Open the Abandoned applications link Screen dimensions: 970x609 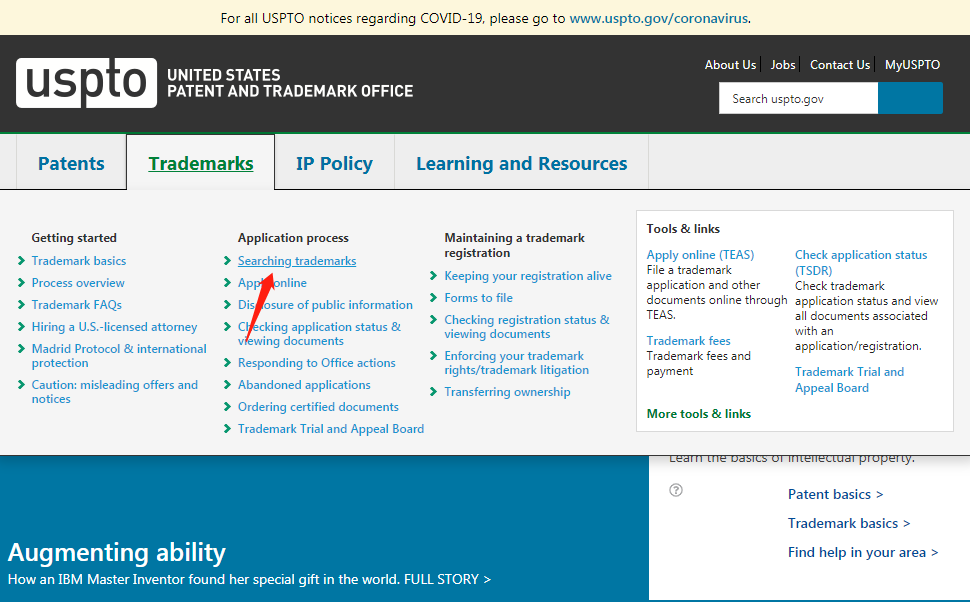point(304,385)
